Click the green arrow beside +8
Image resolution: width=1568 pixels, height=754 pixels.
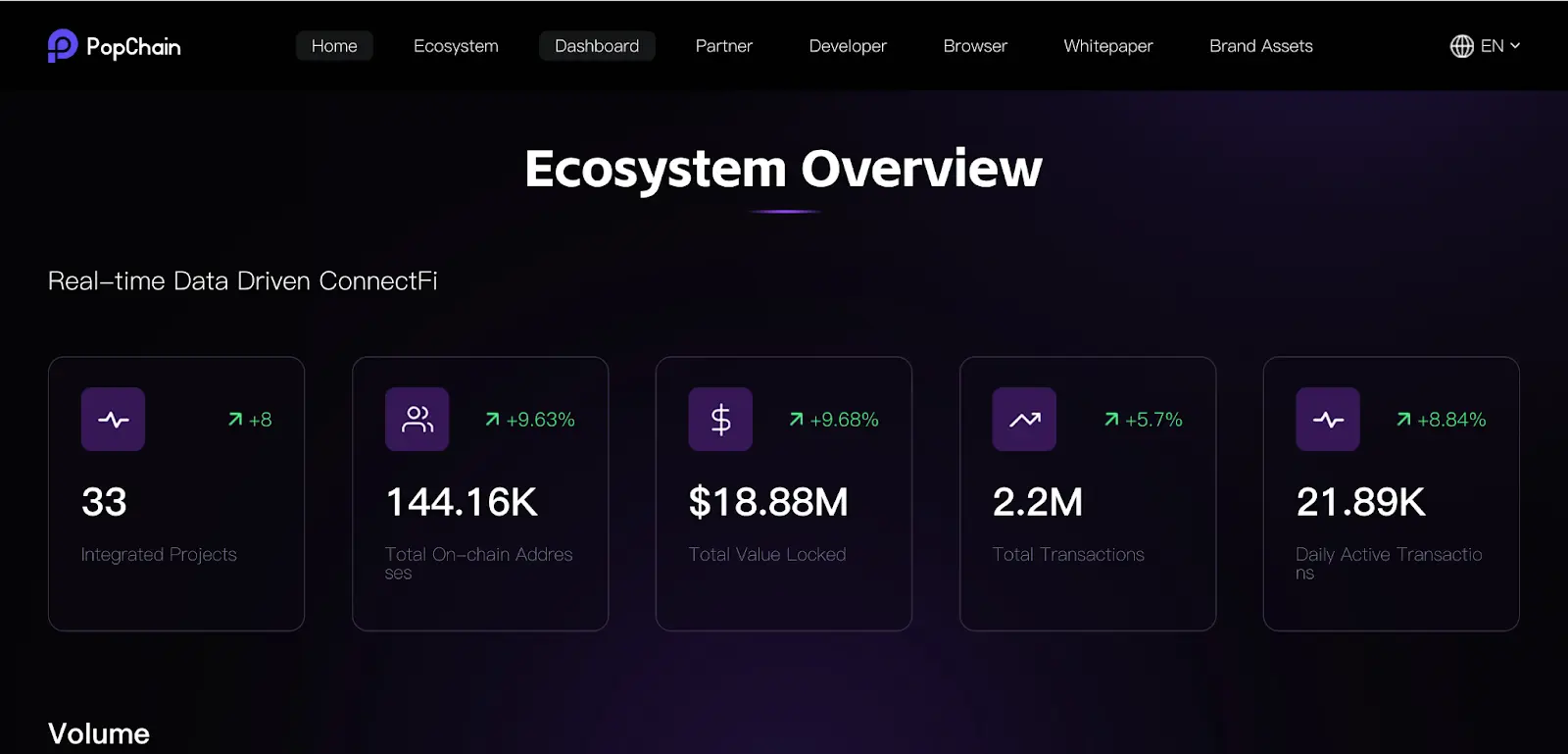[235, 420]
